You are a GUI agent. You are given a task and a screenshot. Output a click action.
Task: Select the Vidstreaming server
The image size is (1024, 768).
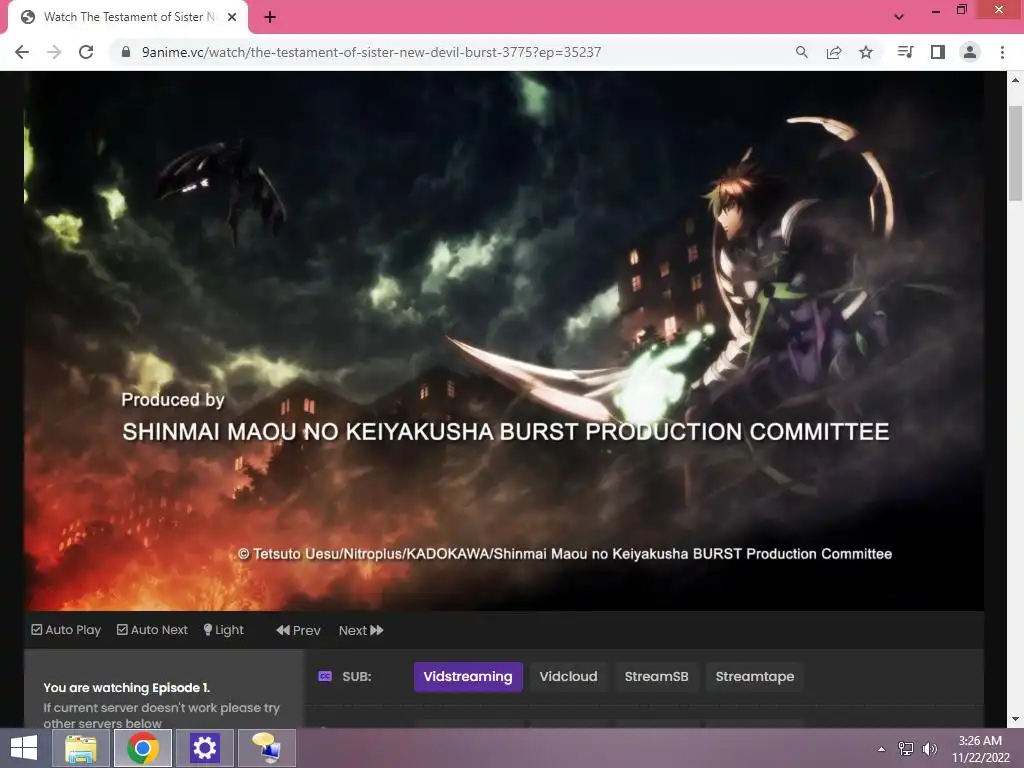pyautogui.click(x=468, y=677)
